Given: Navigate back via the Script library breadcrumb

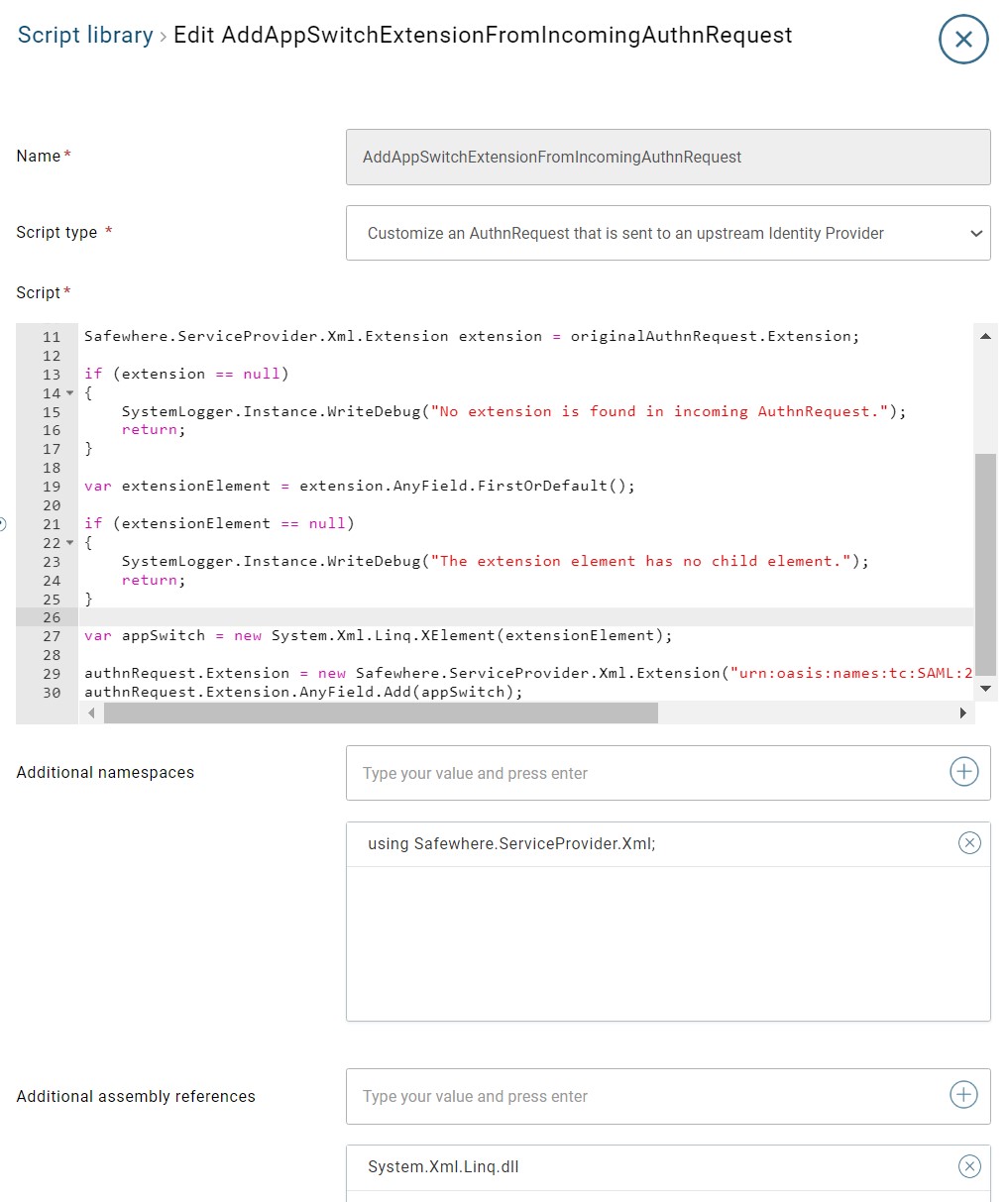Looking at the screenshot, I should (x=84, y=35).
